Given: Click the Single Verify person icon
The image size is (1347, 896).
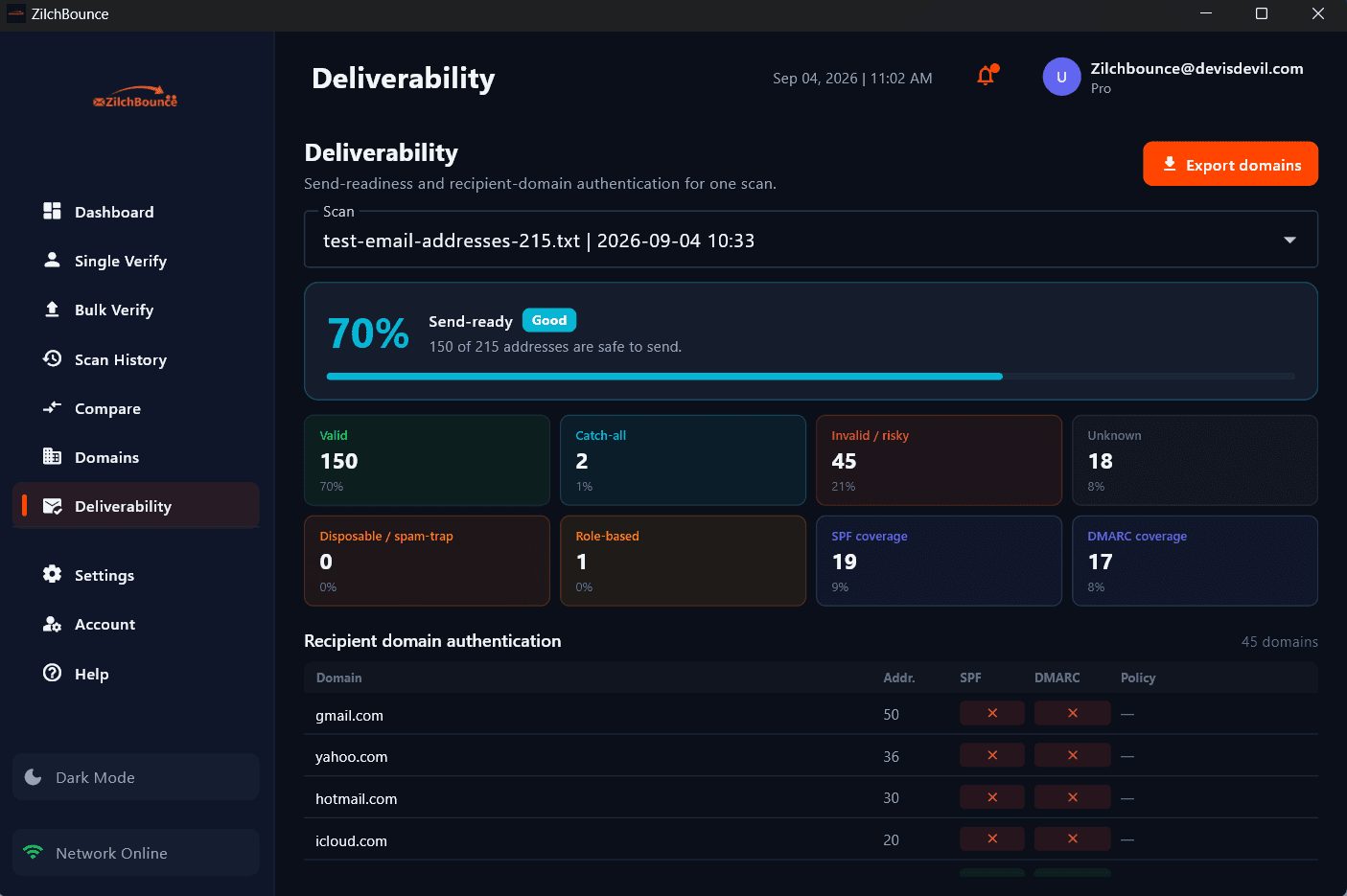Looking at the screenshot, I should [x=52, y=260].
